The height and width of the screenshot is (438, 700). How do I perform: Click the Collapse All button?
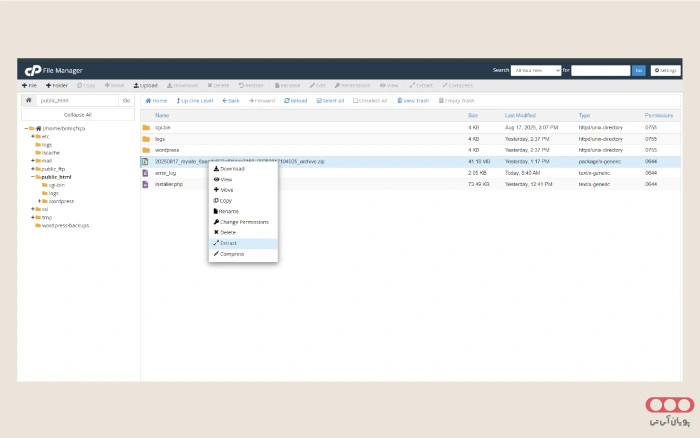(78, 115)
